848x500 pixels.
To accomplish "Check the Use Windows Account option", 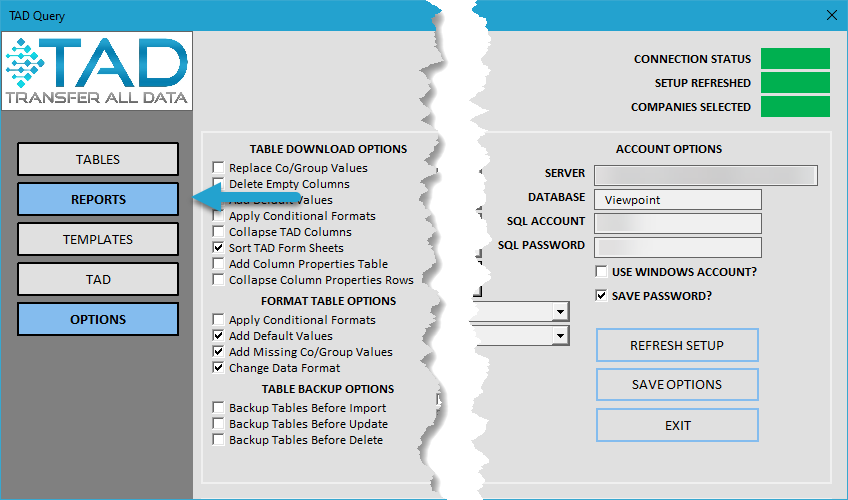I will pos(601,271).
